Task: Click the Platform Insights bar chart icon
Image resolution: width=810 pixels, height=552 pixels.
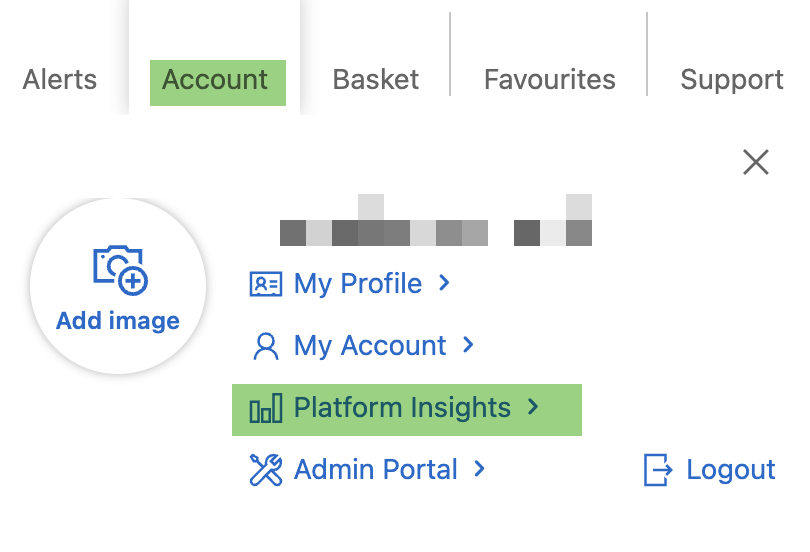Action: pos(266,409)
